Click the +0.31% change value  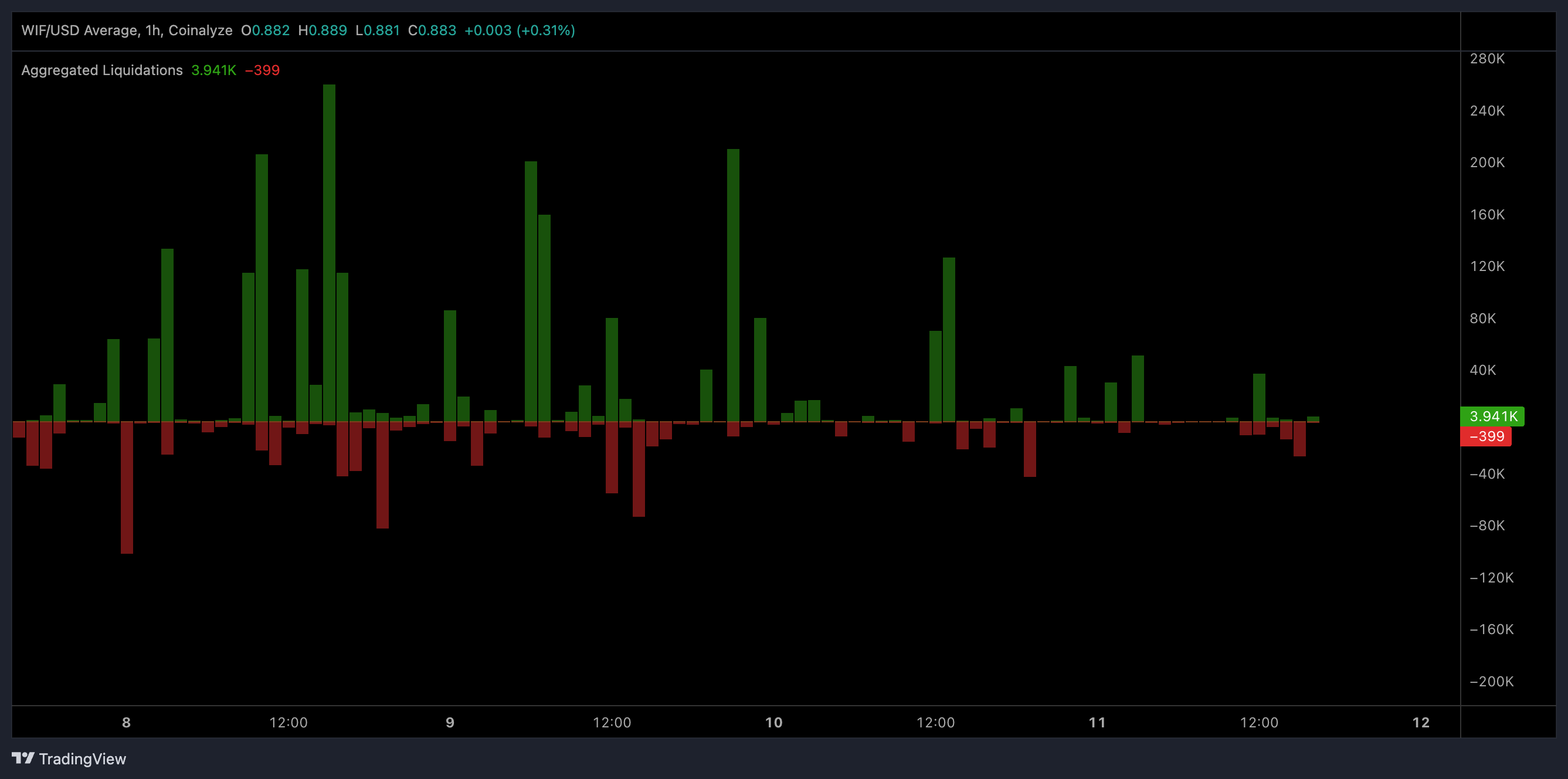tap(546, 30)
